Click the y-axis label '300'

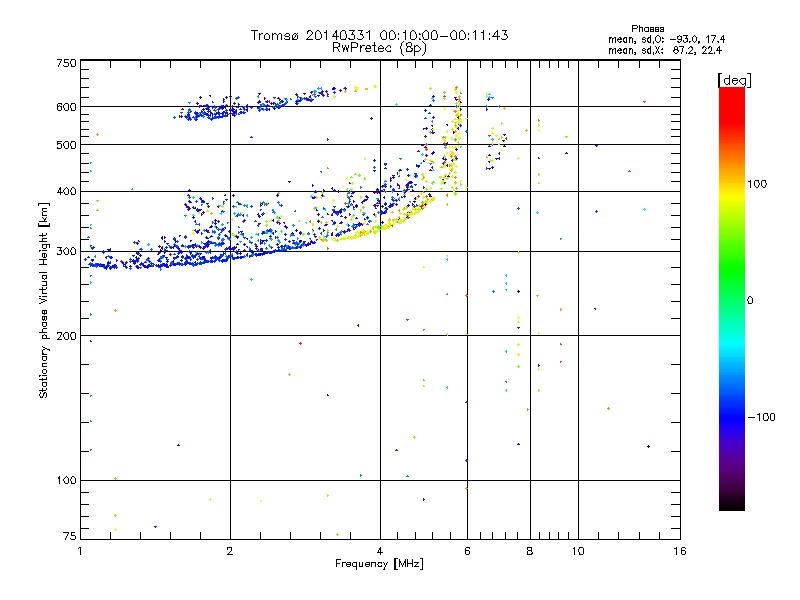click(66, 252)
